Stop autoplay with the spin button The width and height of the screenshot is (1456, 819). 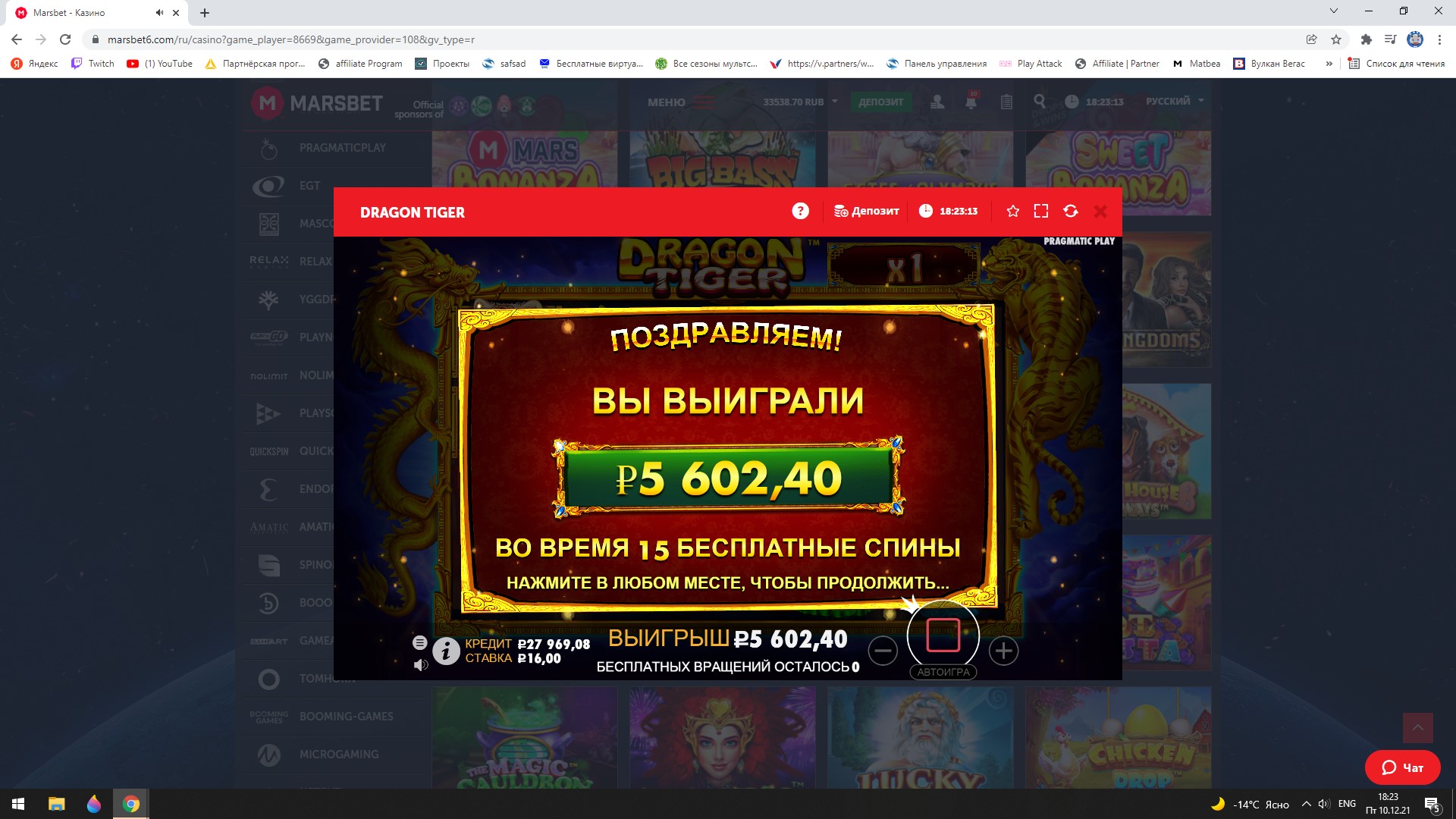[943, 635]
